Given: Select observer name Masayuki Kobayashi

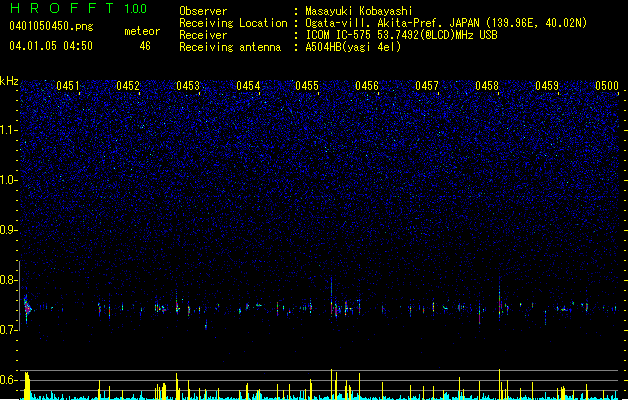Looking at the screenshot, I should point(359,11).
